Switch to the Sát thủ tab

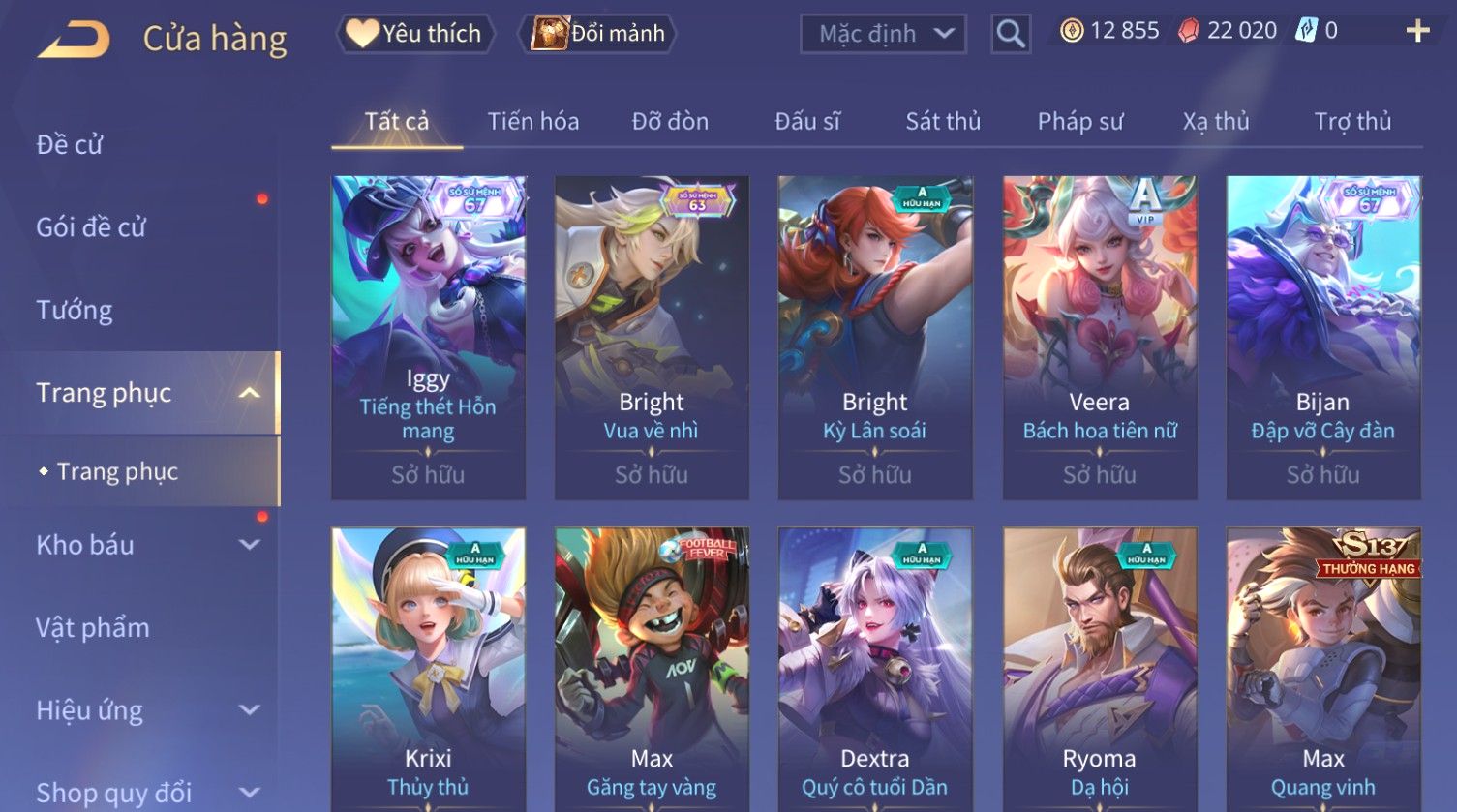(x=943, y=122)
